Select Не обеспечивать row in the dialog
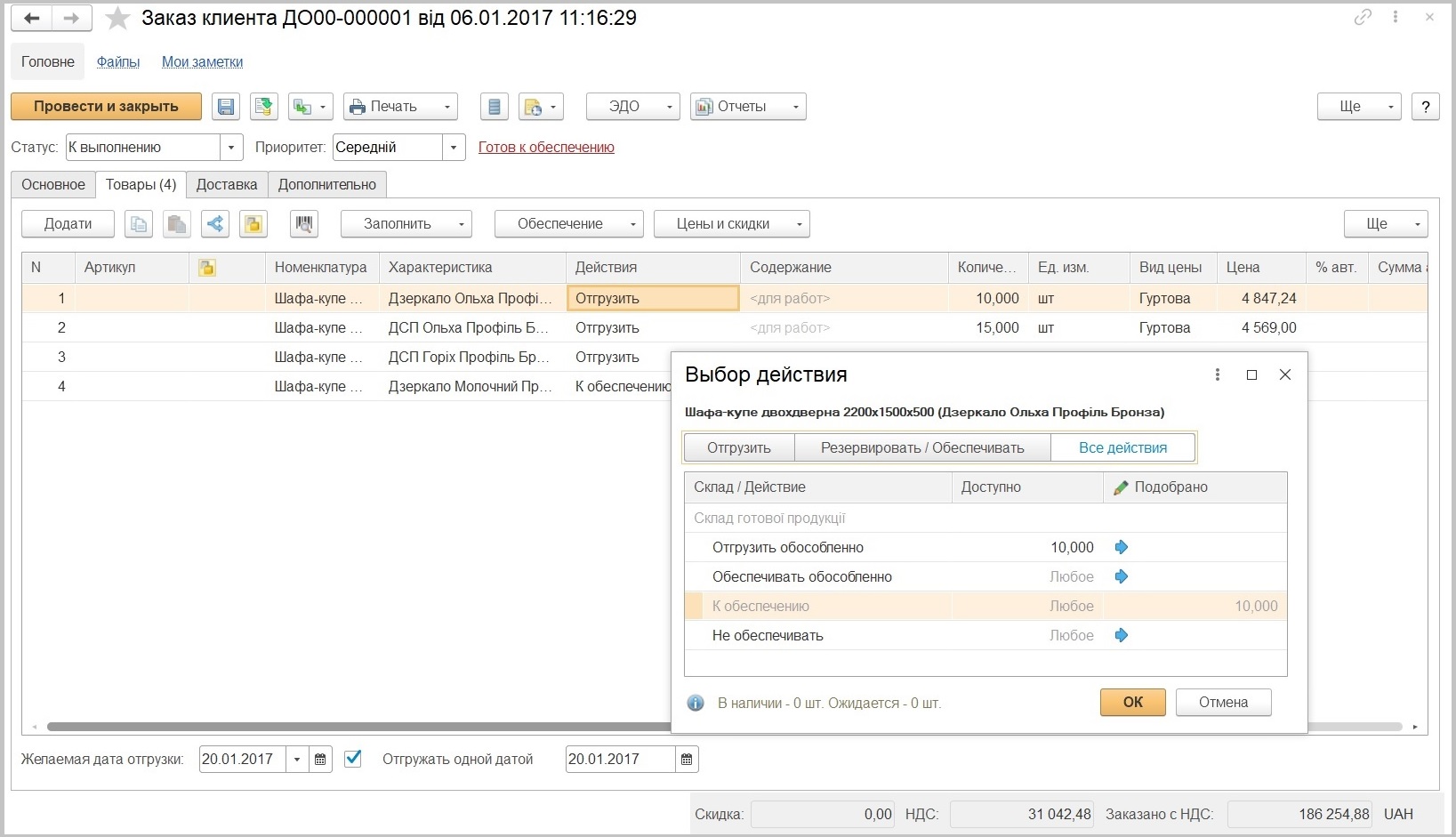This screenshot has height=837, width=1456. [x=985, y=635]
